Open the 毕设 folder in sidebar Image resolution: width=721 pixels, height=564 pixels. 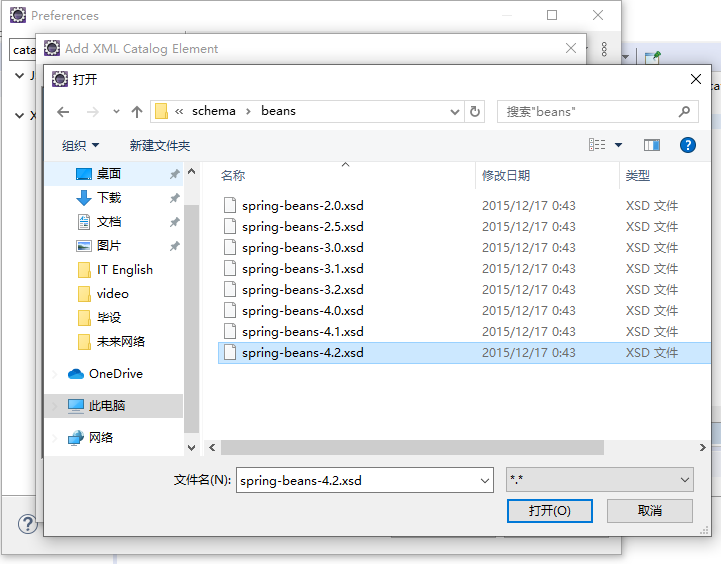pyautogui.click(x=109, y=318)
